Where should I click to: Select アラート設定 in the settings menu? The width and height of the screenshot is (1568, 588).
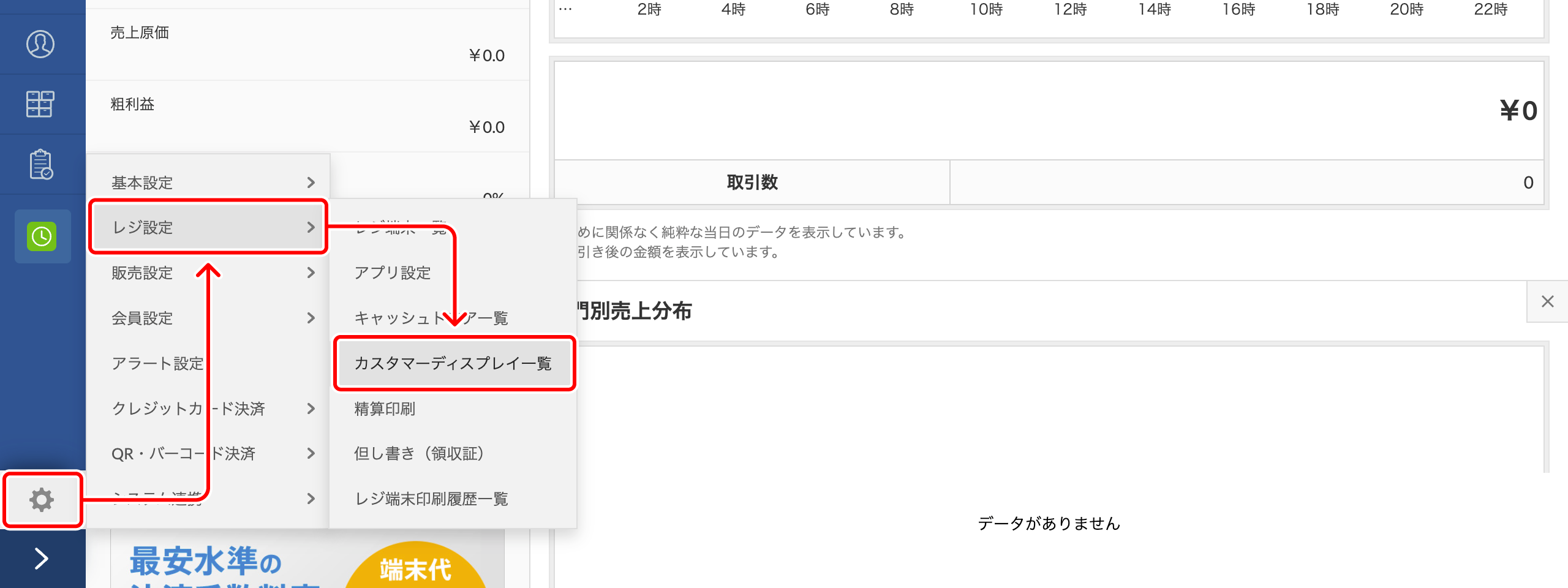157,363
